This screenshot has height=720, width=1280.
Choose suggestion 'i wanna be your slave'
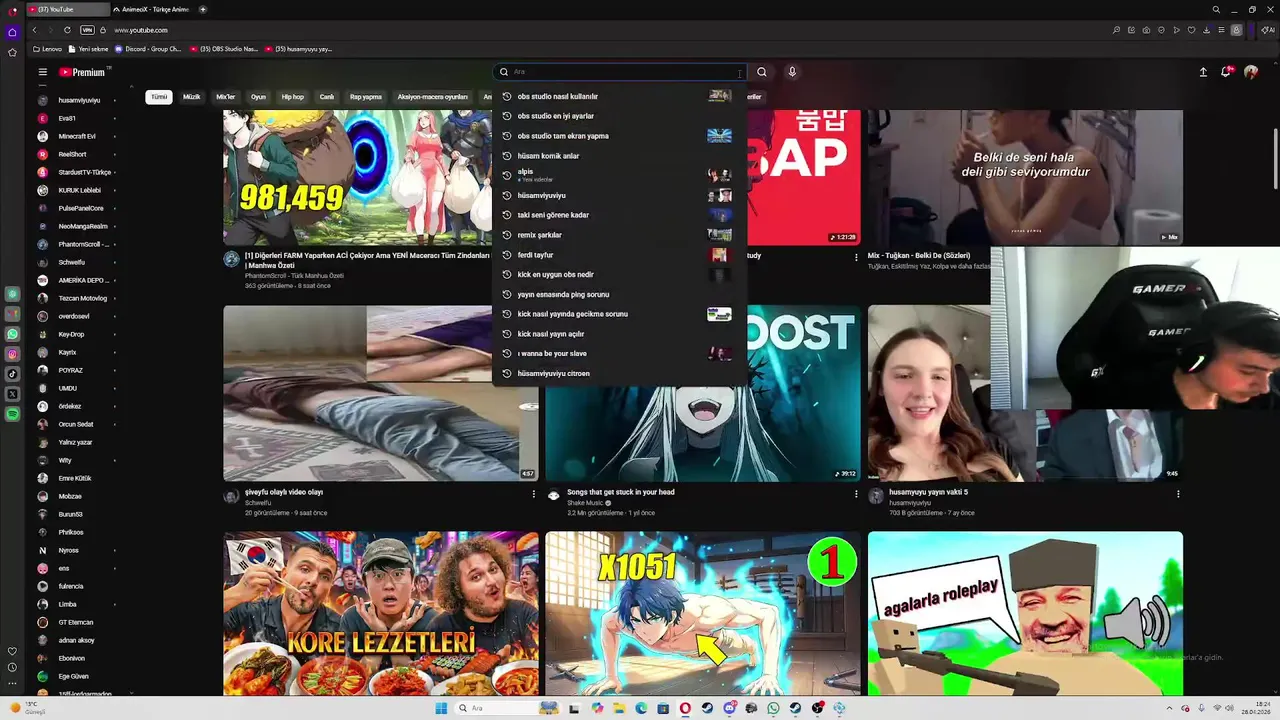point(620,353)
